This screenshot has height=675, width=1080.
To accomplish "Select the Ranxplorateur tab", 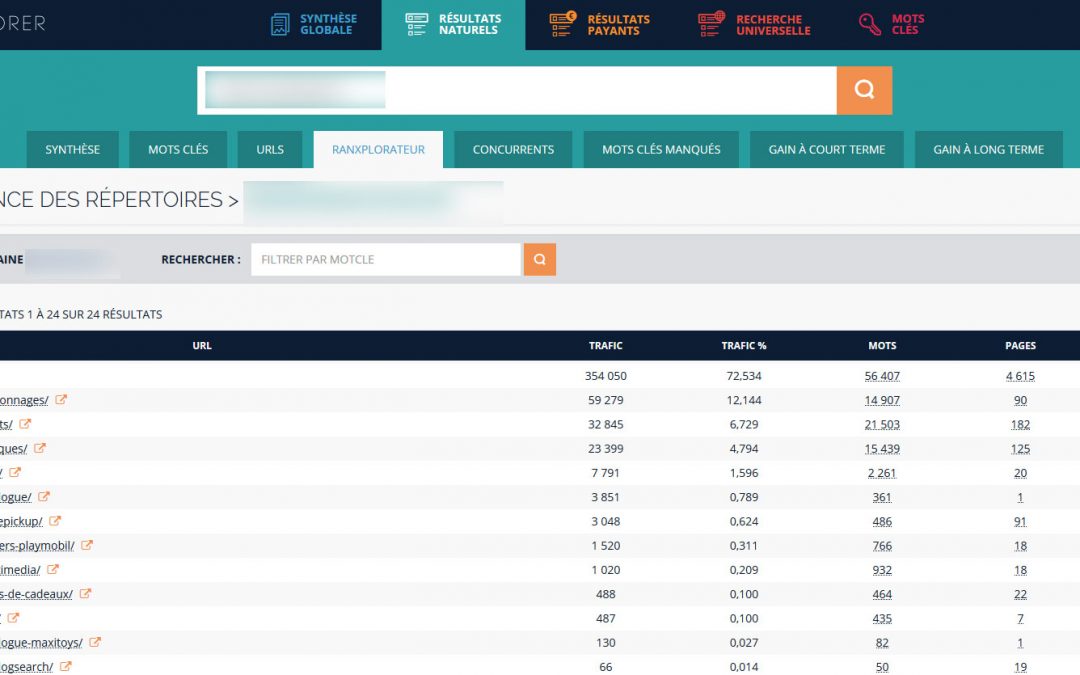I will coord(378,149).
